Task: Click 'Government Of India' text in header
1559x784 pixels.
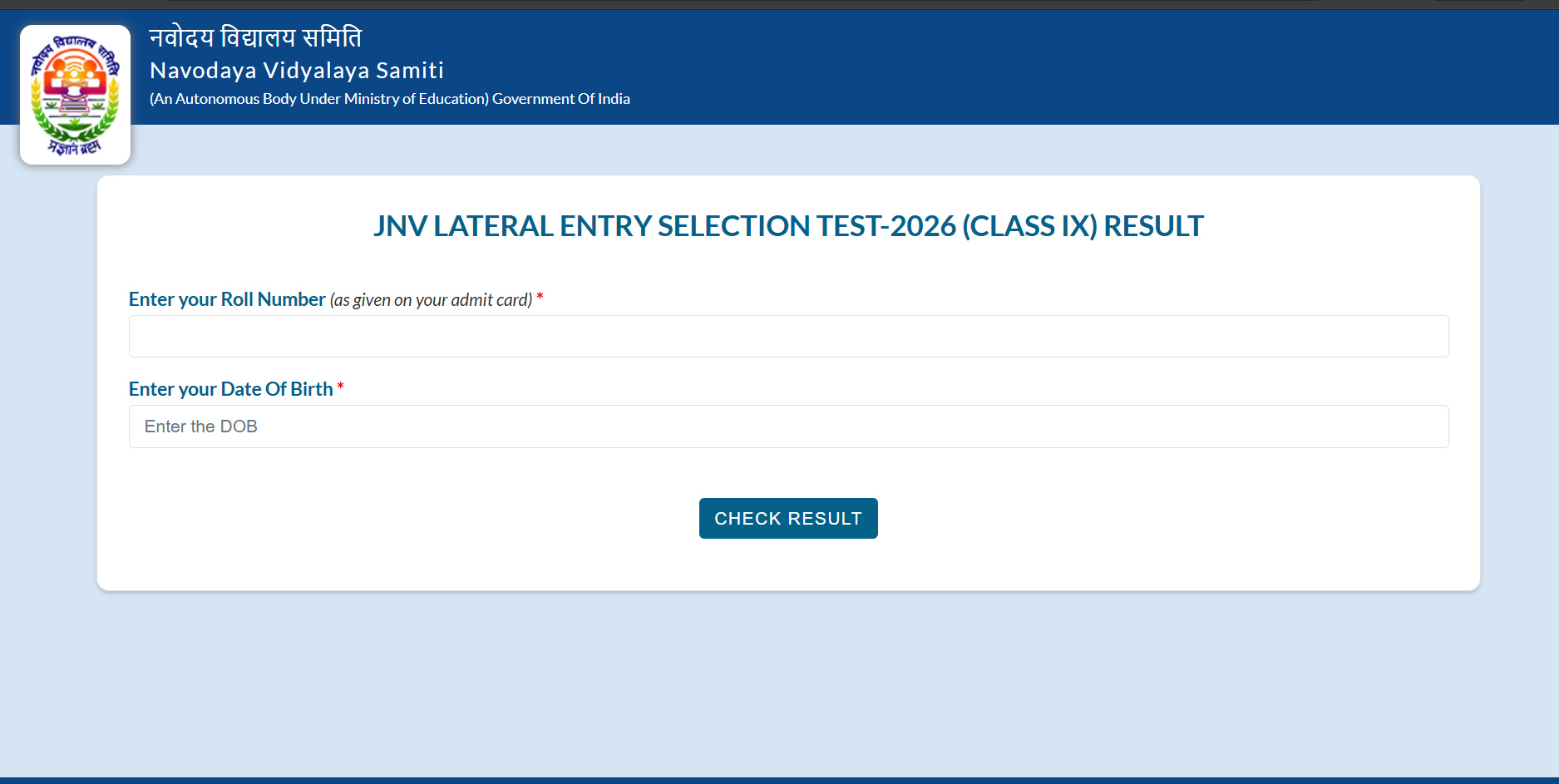Action: coord(560,99)
